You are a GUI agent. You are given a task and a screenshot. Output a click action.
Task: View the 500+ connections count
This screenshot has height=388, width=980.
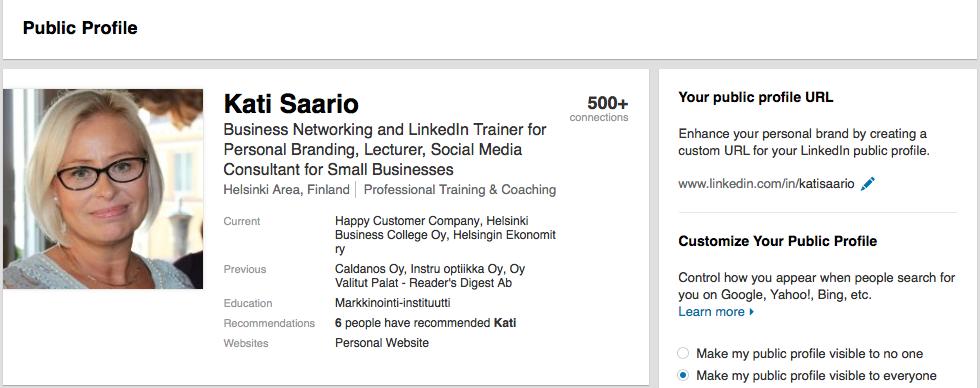[x=599, y=108]
